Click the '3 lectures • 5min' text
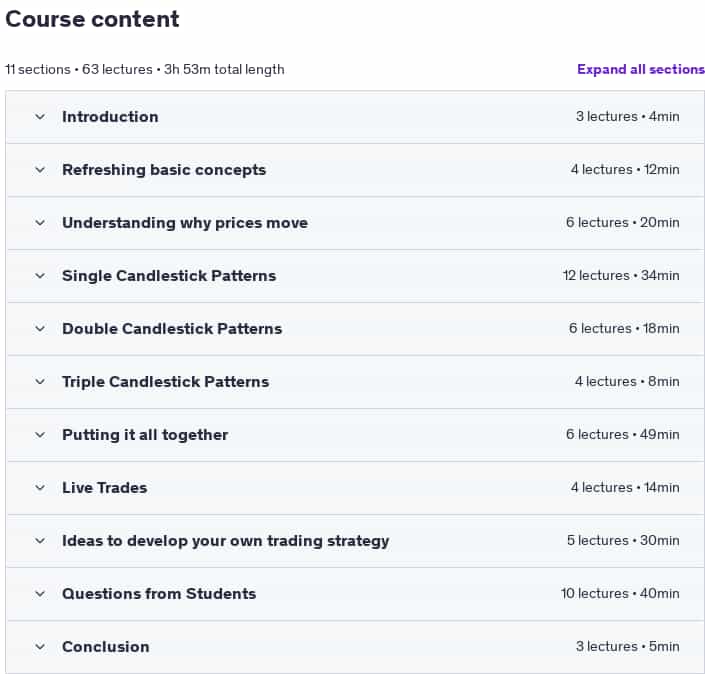This screenshot has width=705, height=674. [628, 647]
